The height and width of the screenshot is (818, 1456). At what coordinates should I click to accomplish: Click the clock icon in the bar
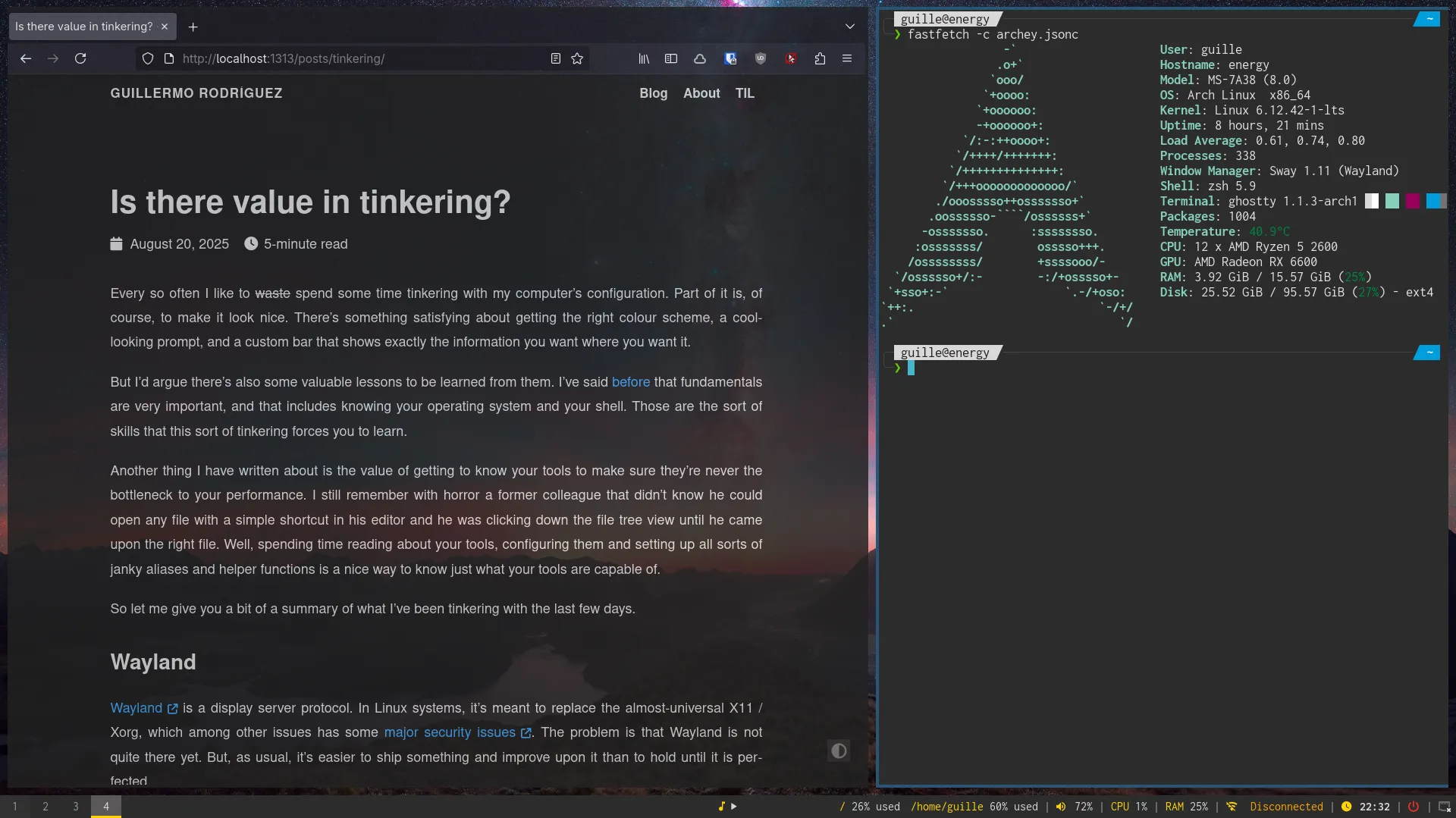1346,807
